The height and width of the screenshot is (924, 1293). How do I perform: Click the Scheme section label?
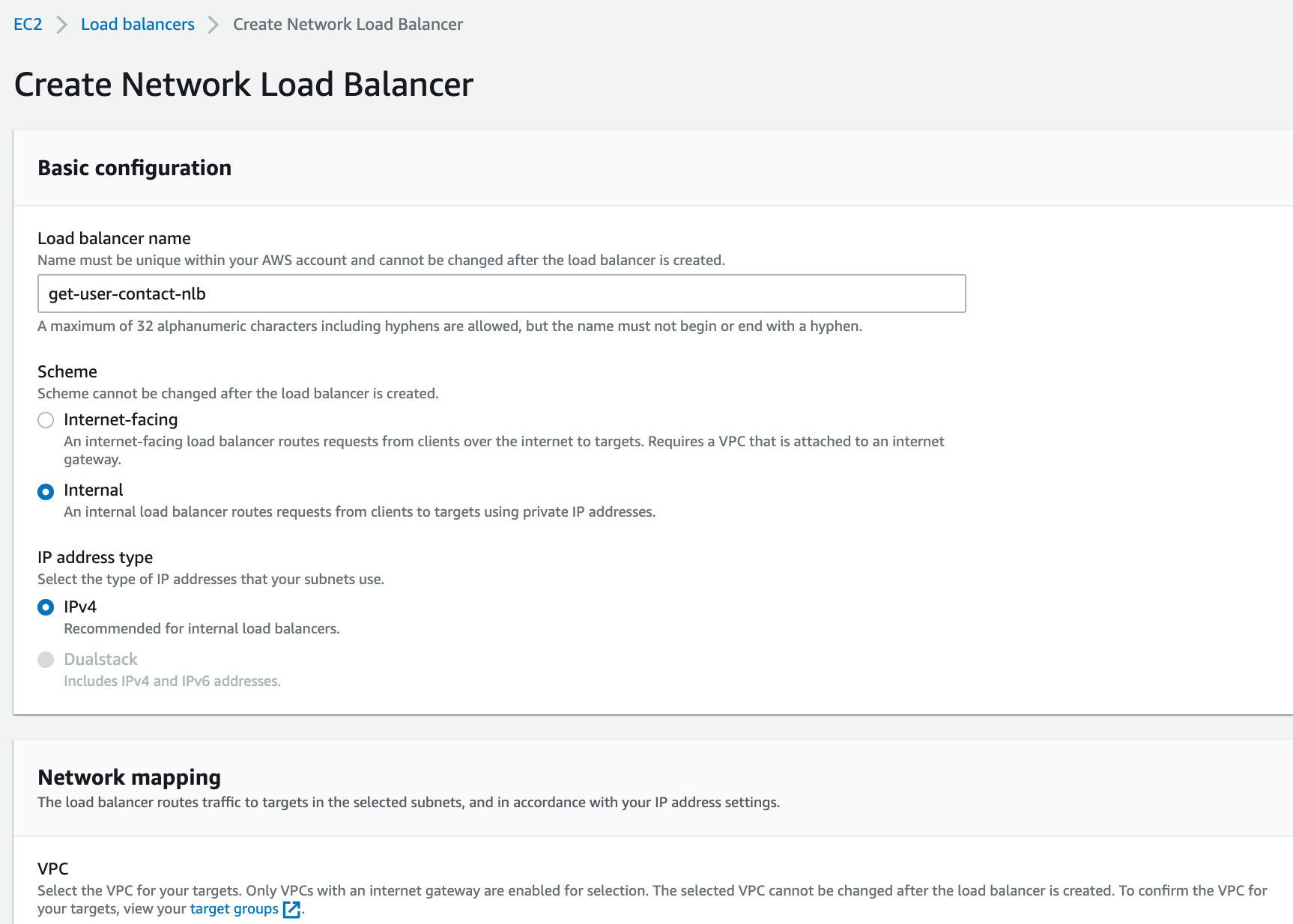point(67,371)
